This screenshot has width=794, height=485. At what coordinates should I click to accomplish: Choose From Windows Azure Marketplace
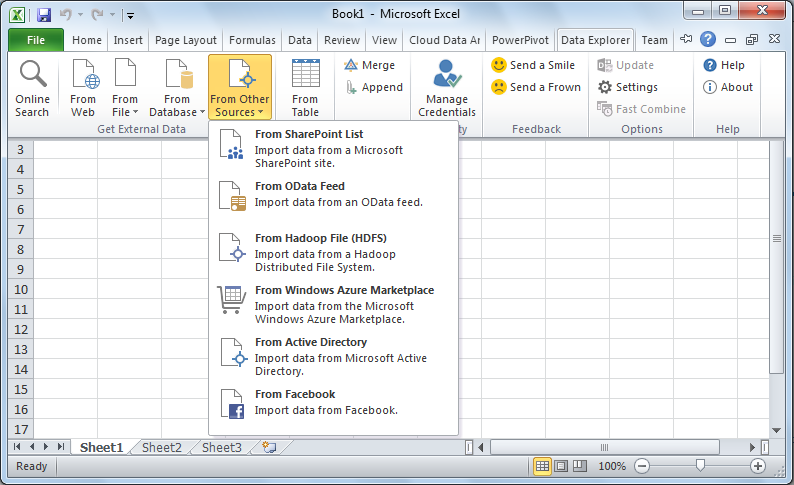coord(333,304)
